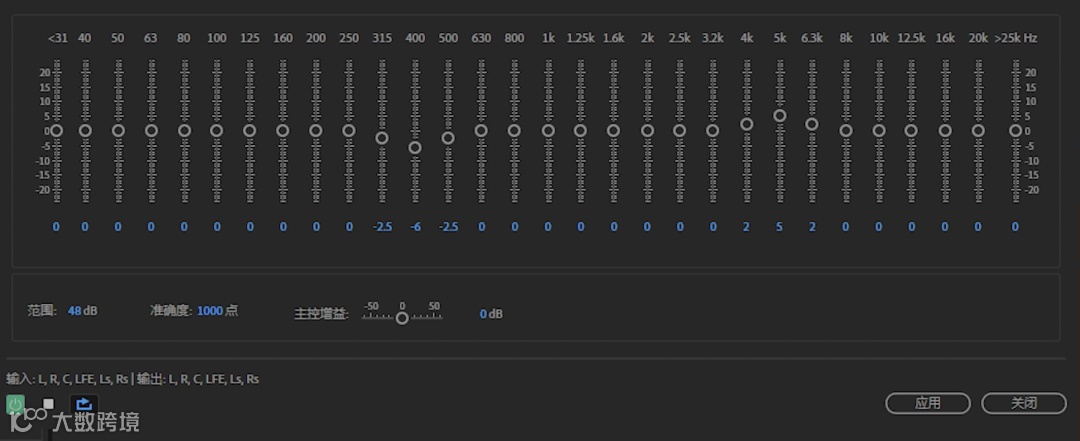Click the 0 gain value under 2k band
The height and width of the screenshot is (441, 1080).
[x=647, y=227]
